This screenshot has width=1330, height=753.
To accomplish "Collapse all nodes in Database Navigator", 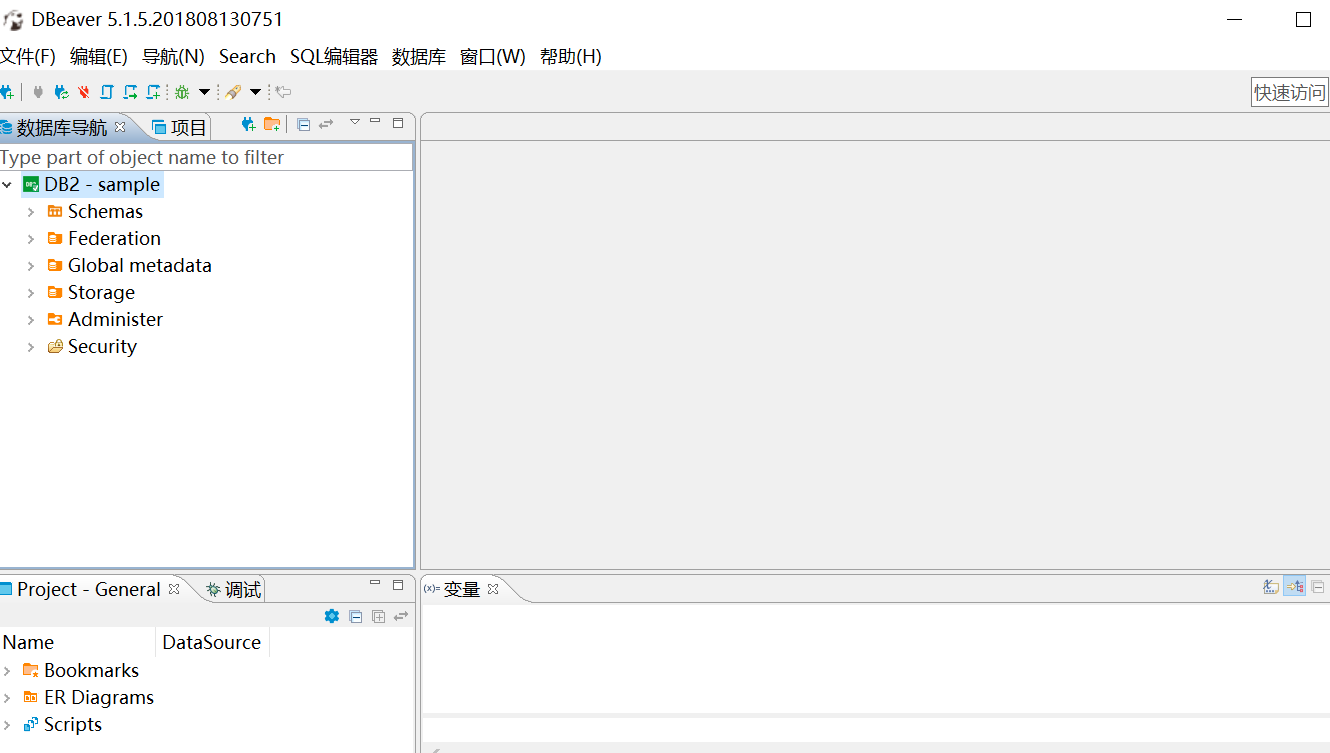I will coord(304,124).
